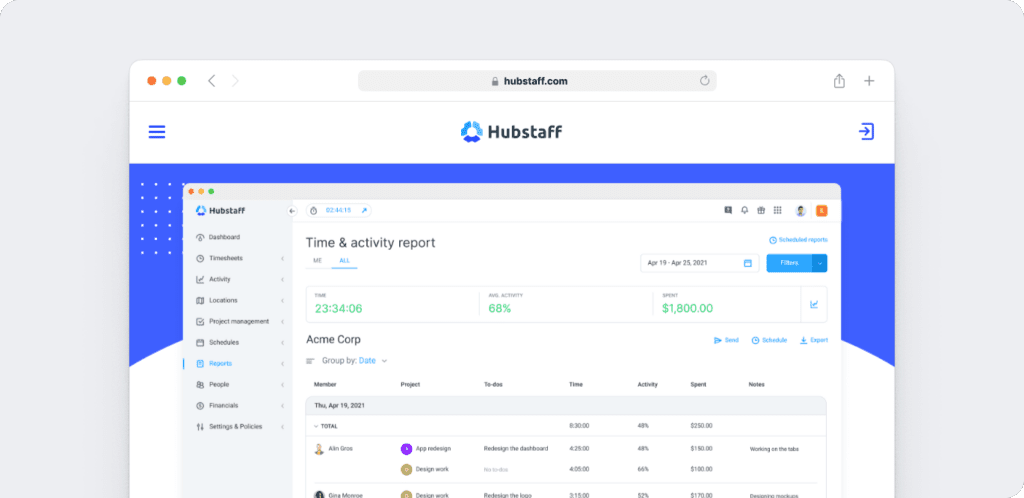Open the Scheduled reports link
Viewport: 1024px width, 498px height.
coord(798,240)
